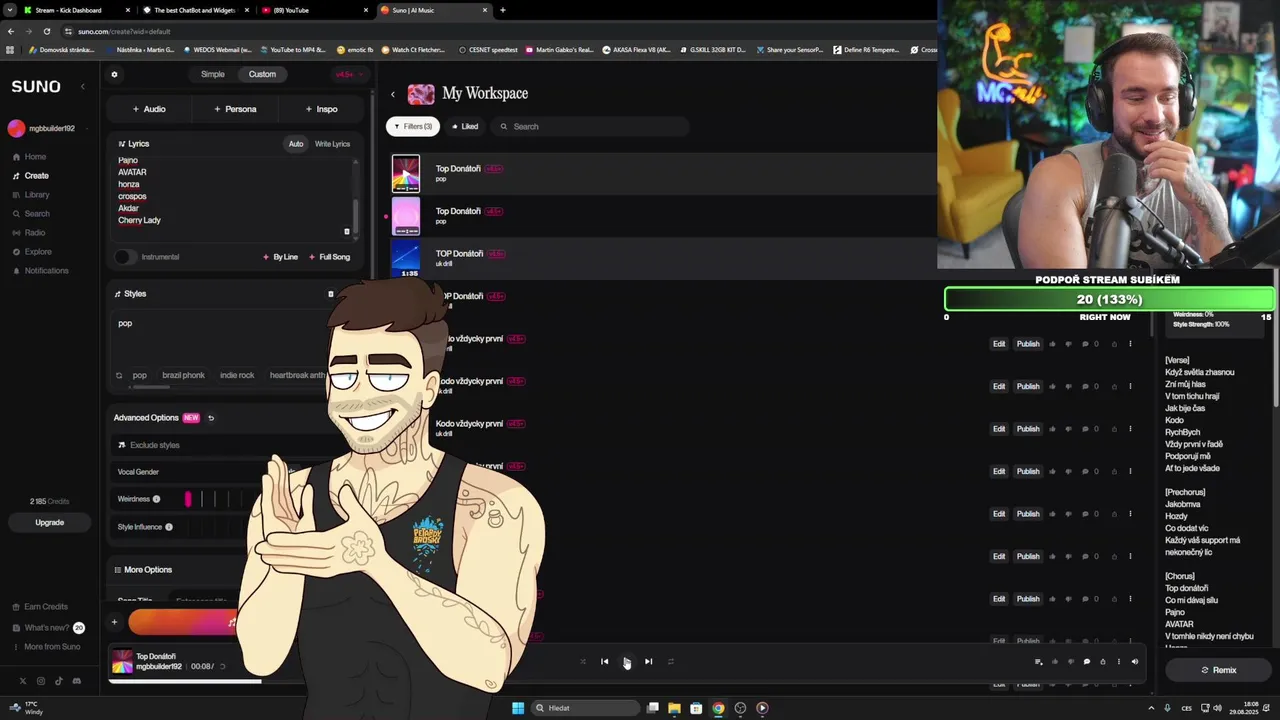Go back using the arrow beside My Workspace
The height and width of the screenshot is (720, 1280).
click(393, 94)
